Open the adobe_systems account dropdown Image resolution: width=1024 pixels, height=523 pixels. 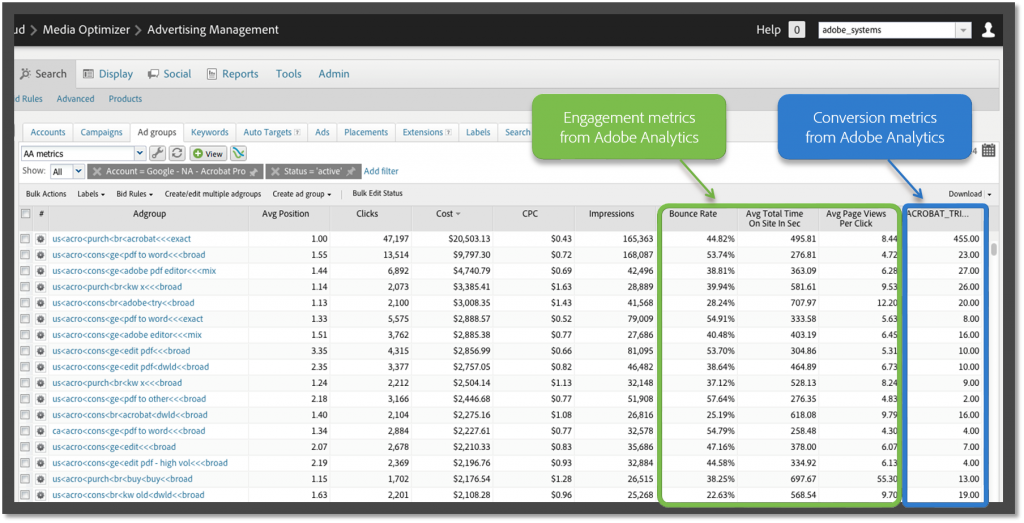[963, 30]
